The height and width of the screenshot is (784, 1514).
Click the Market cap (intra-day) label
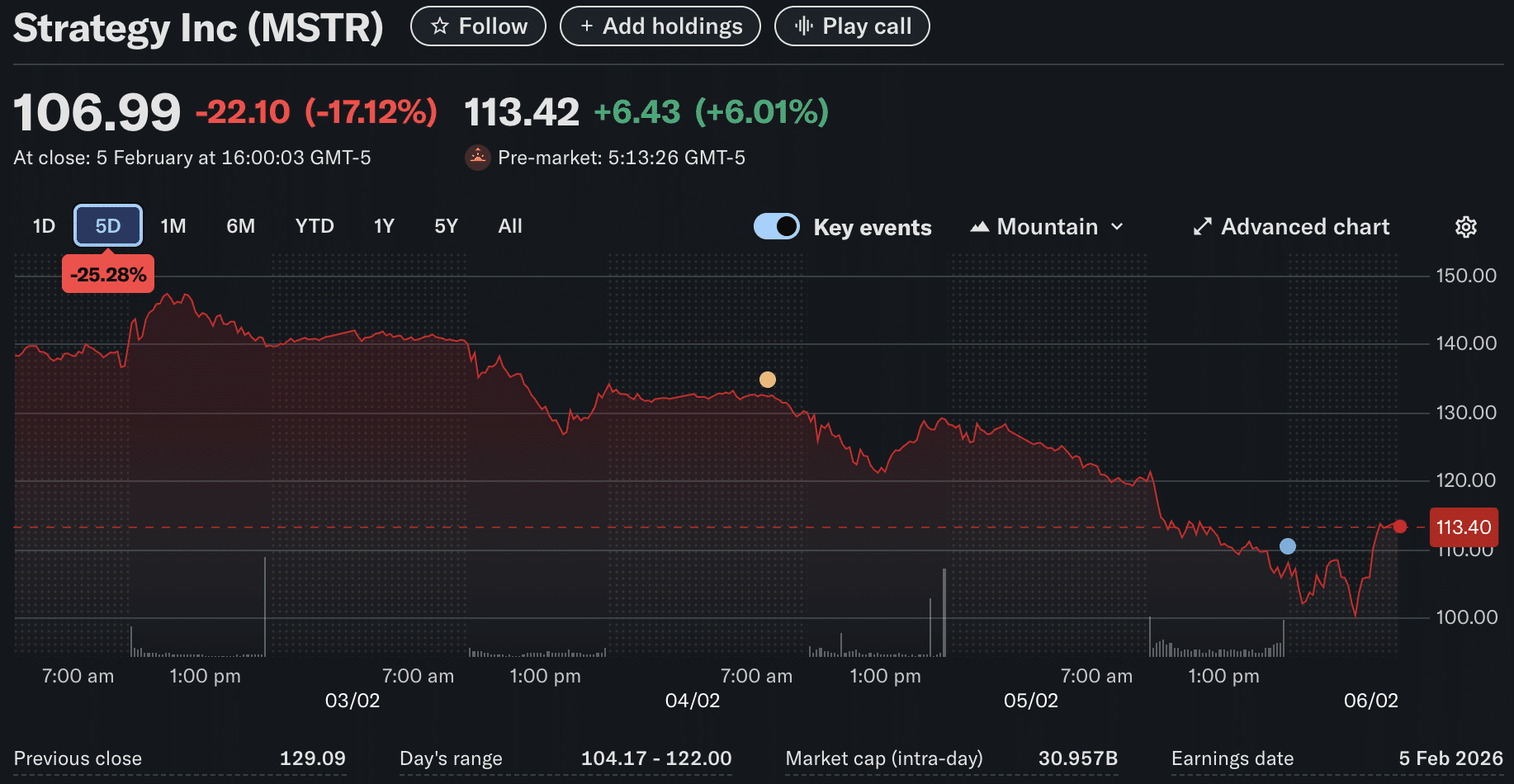pyautogui.click(x=884, y=758)
